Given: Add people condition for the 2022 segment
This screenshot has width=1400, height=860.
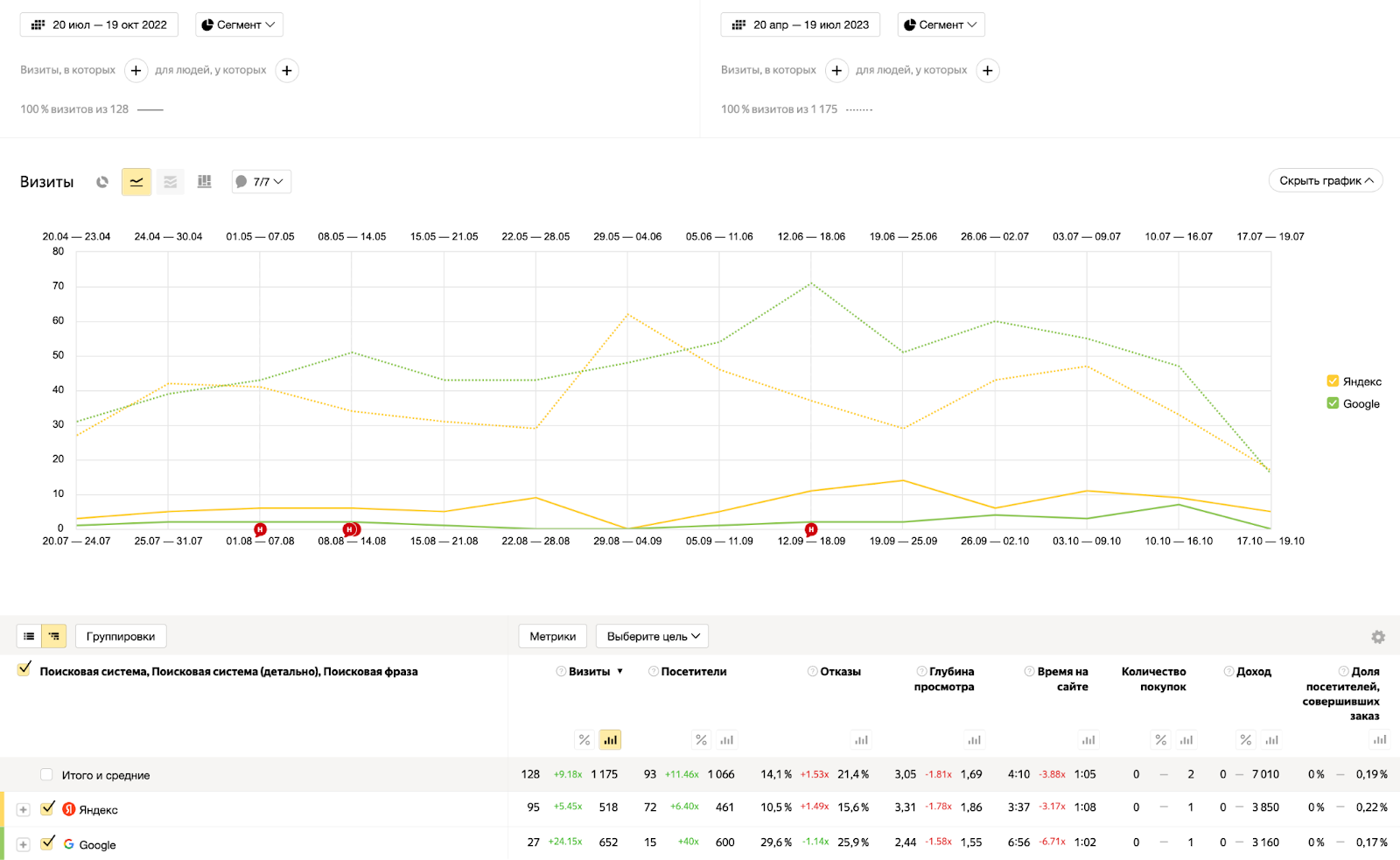Looking at the screenshot, I should pyautogui.click(x=287, y=70).
